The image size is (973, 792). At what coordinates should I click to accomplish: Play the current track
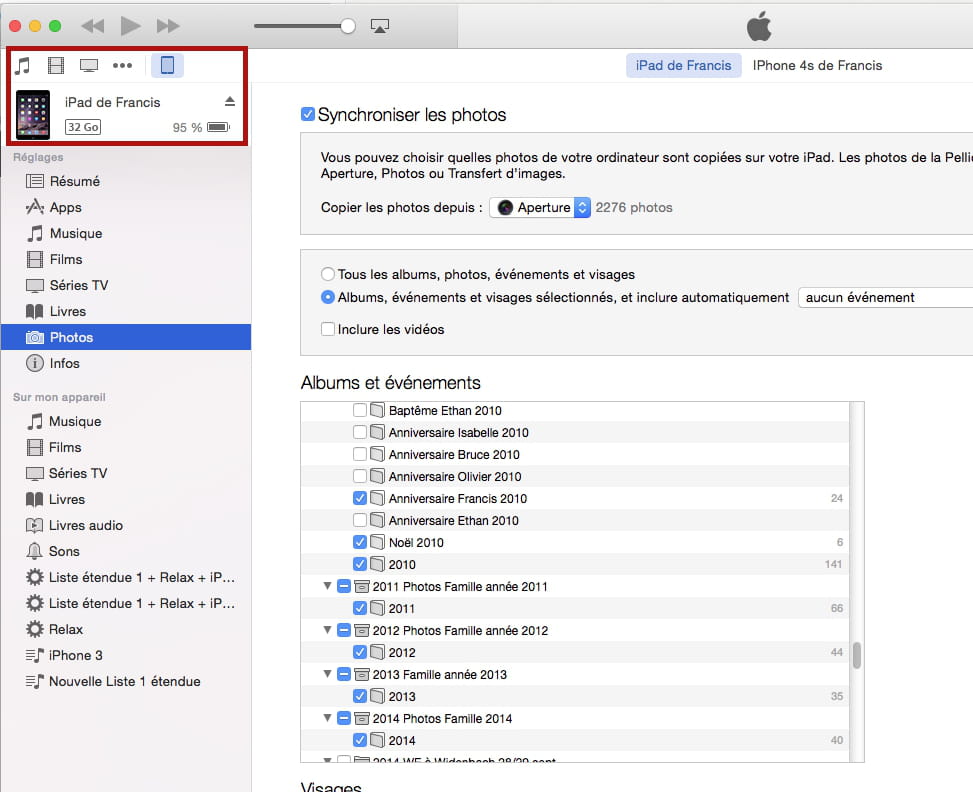(130, 26)
